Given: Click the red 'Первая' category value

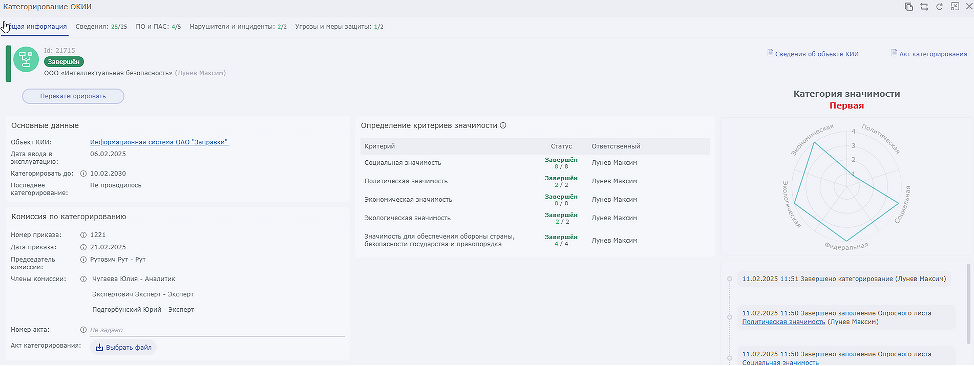Looking at the screenshot, I should [x=846, y=106].
